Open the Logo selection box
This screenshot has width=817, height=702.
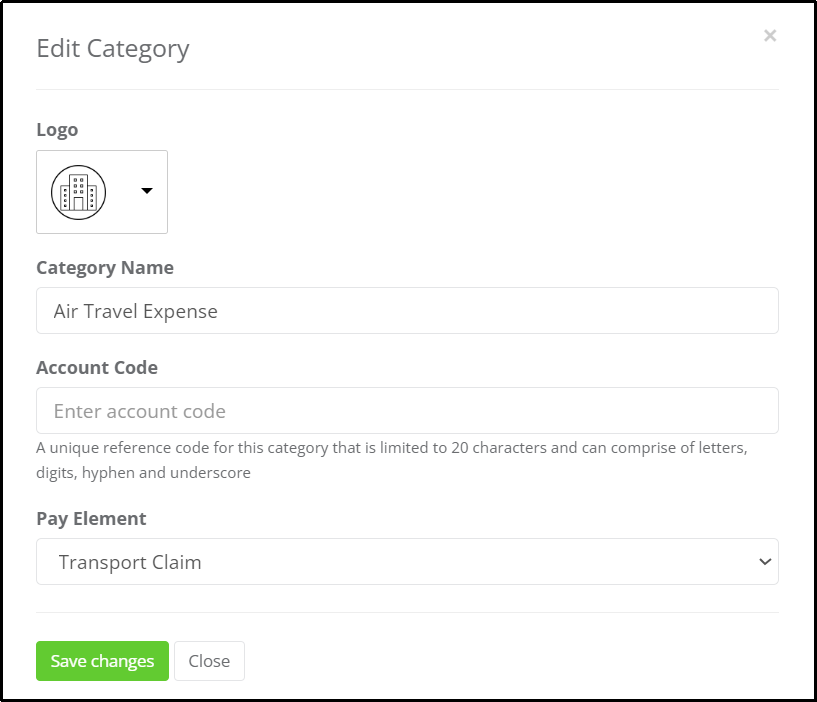102,192
